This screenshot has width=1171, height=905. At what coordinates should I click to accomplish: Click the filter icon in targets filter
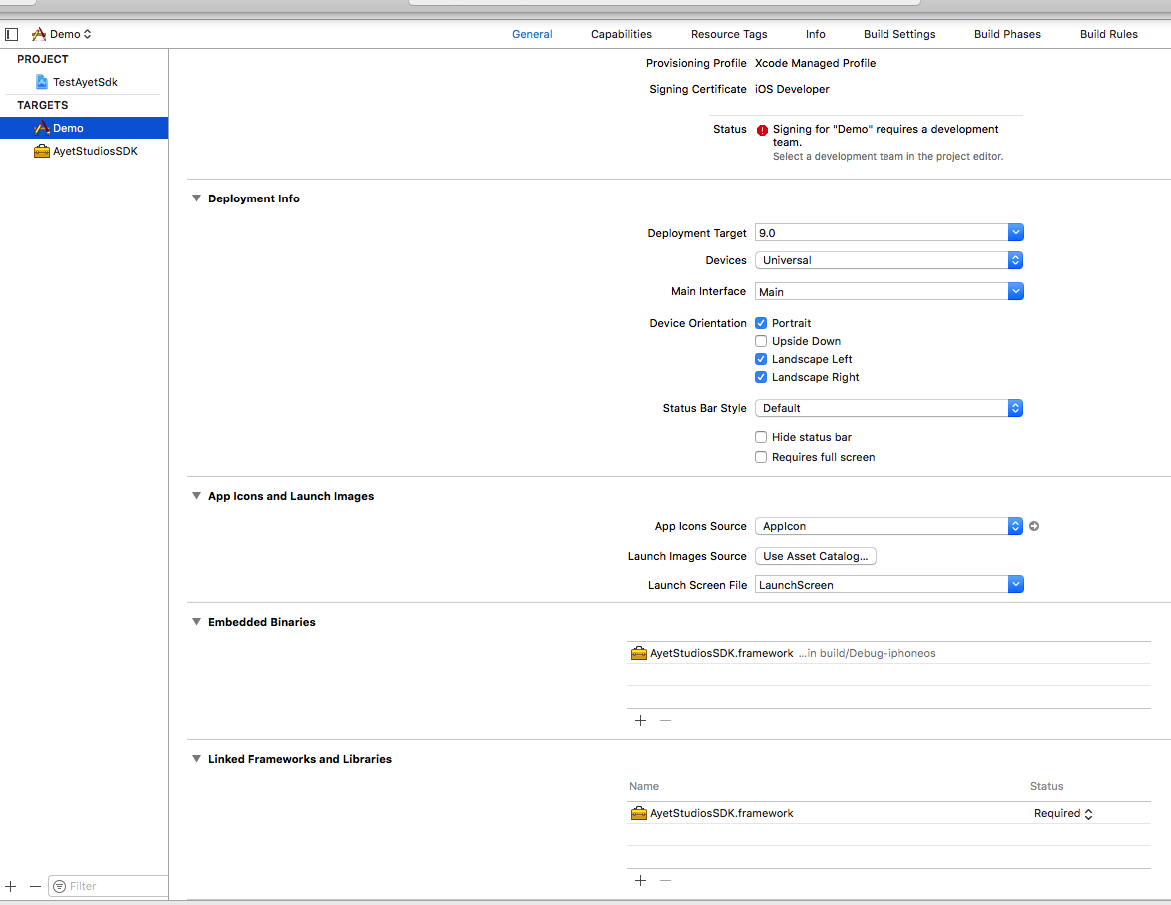[60, 886]
